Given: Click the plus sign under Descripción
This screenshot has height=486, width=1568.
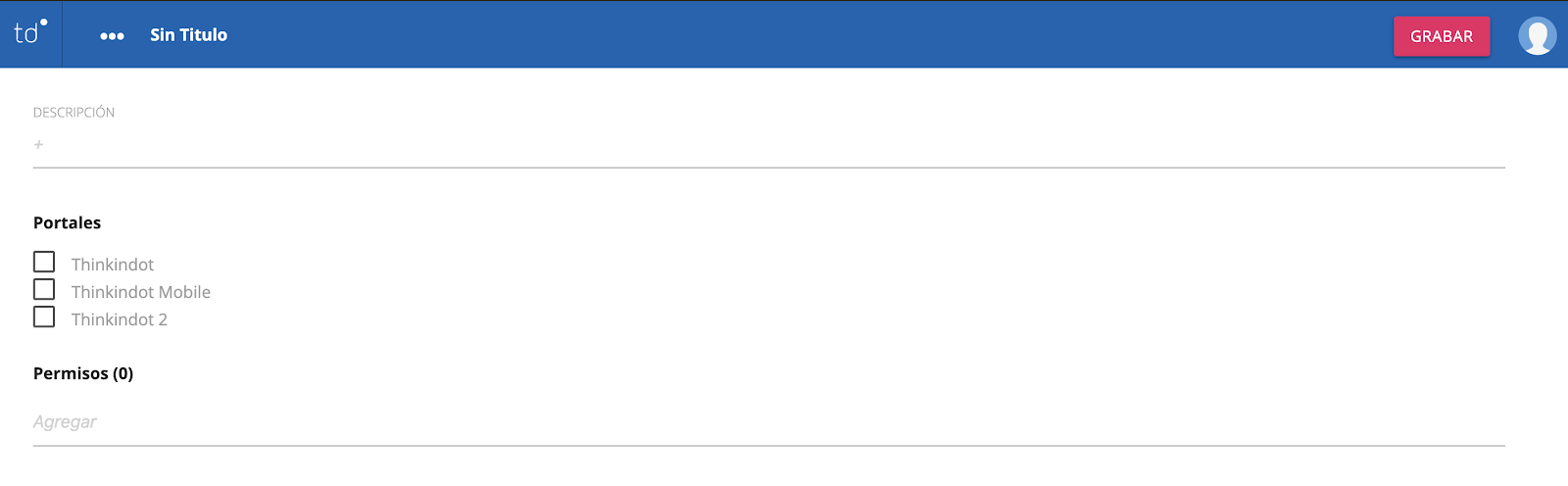Looking at the screenshot, I should coord(38,145).
